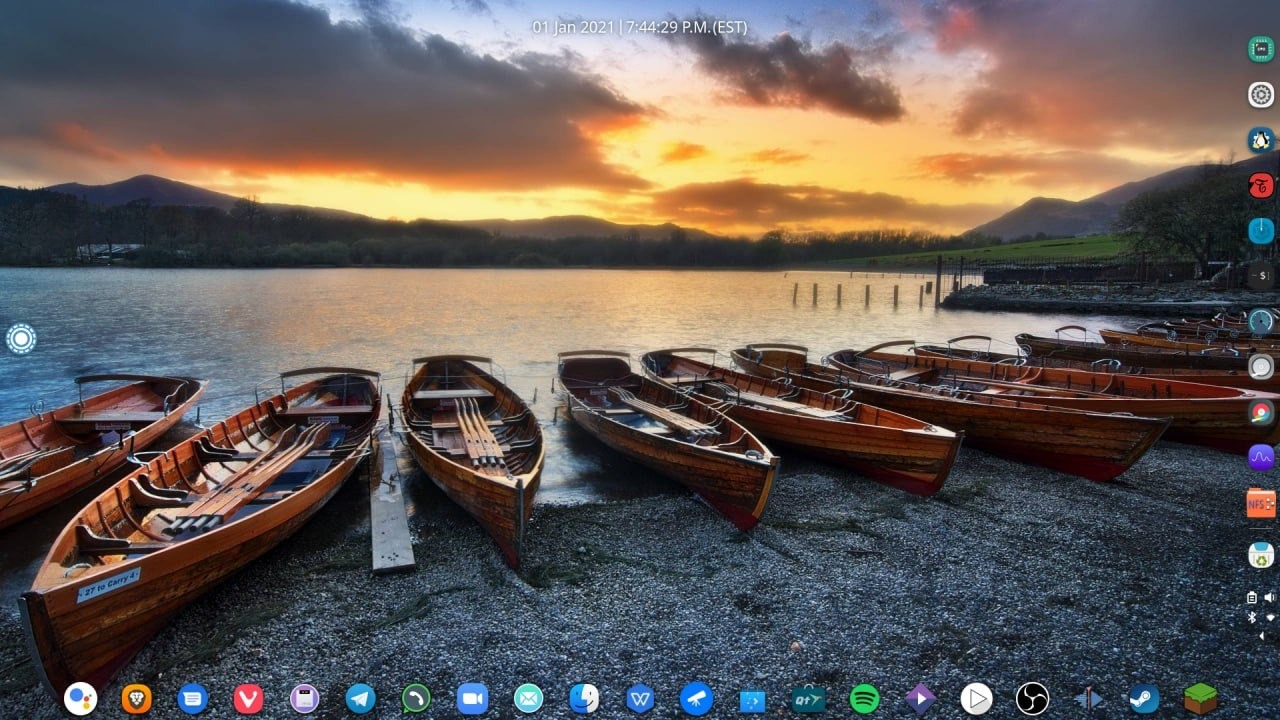Open system settings gear in side panel
This screenshot has height=720, width=1280.
point(1261,95)
